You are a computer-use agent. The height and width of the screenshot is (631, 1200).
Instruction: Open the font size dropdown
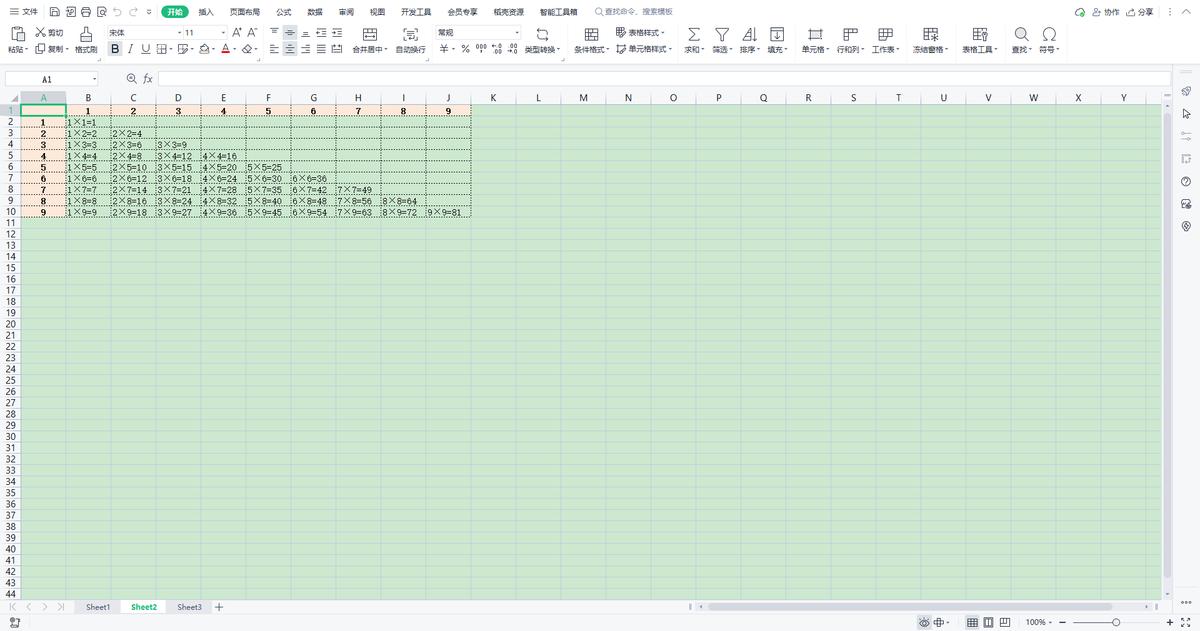click(222, 33)
